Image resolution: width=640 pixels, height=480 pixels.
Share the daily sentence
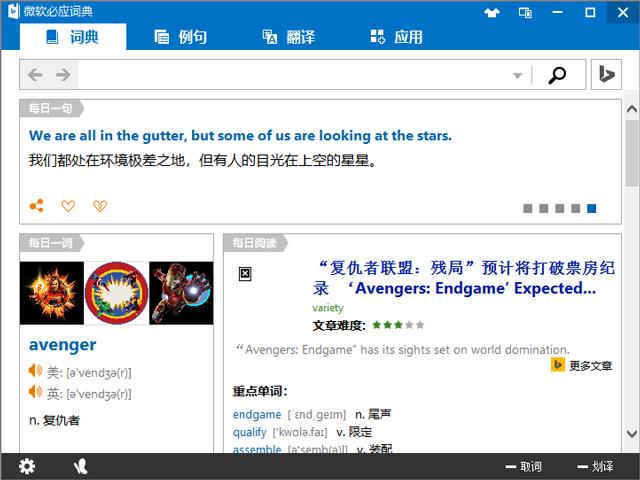pyautogui.click(x=36, y=206)
